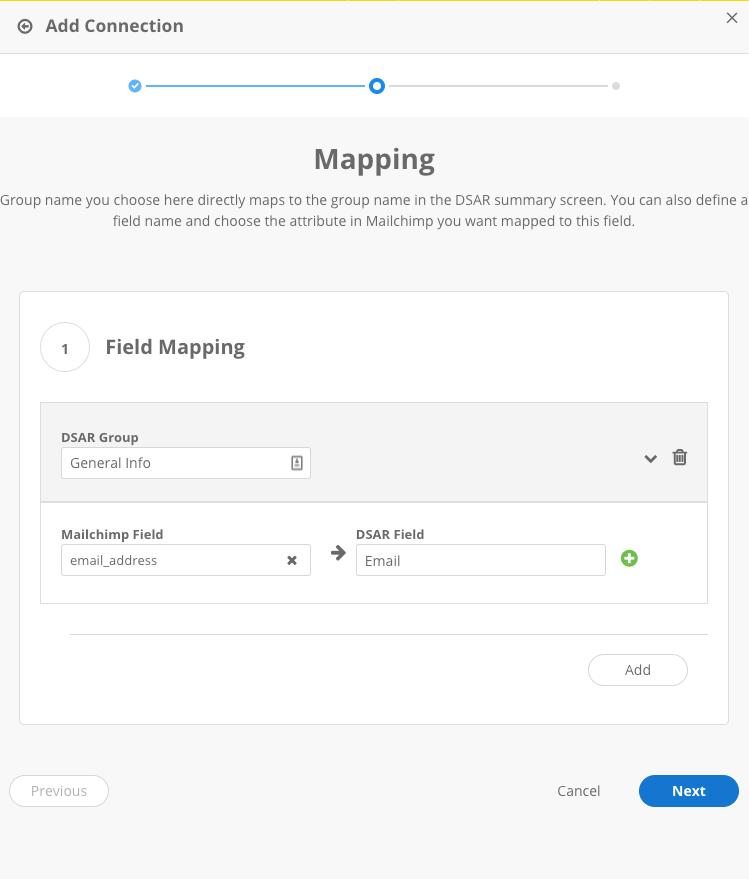The image size is (749, 879).
Task: Click the contact icon inside DSAR Group field
Action: pos(296,463)
